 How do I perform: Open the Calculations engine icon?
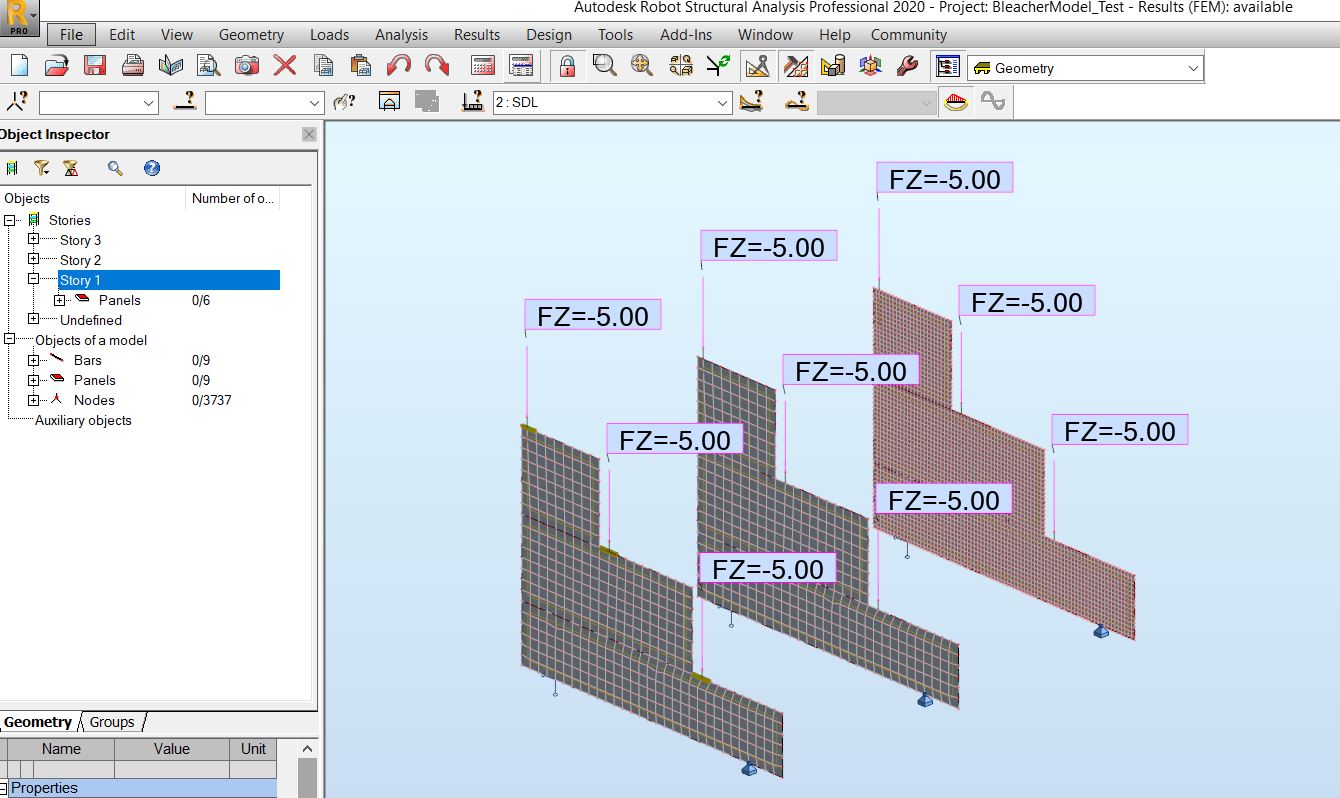(483, 66)
